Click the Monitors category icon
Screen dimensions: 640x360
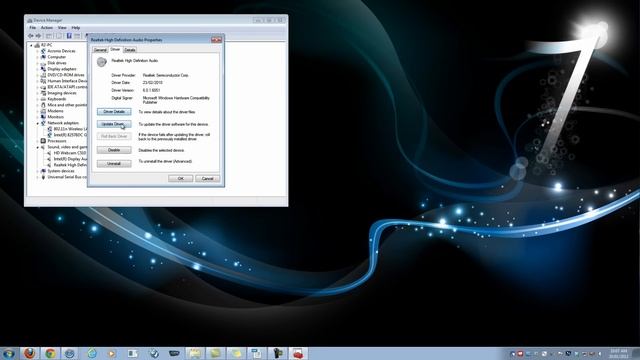43,117
